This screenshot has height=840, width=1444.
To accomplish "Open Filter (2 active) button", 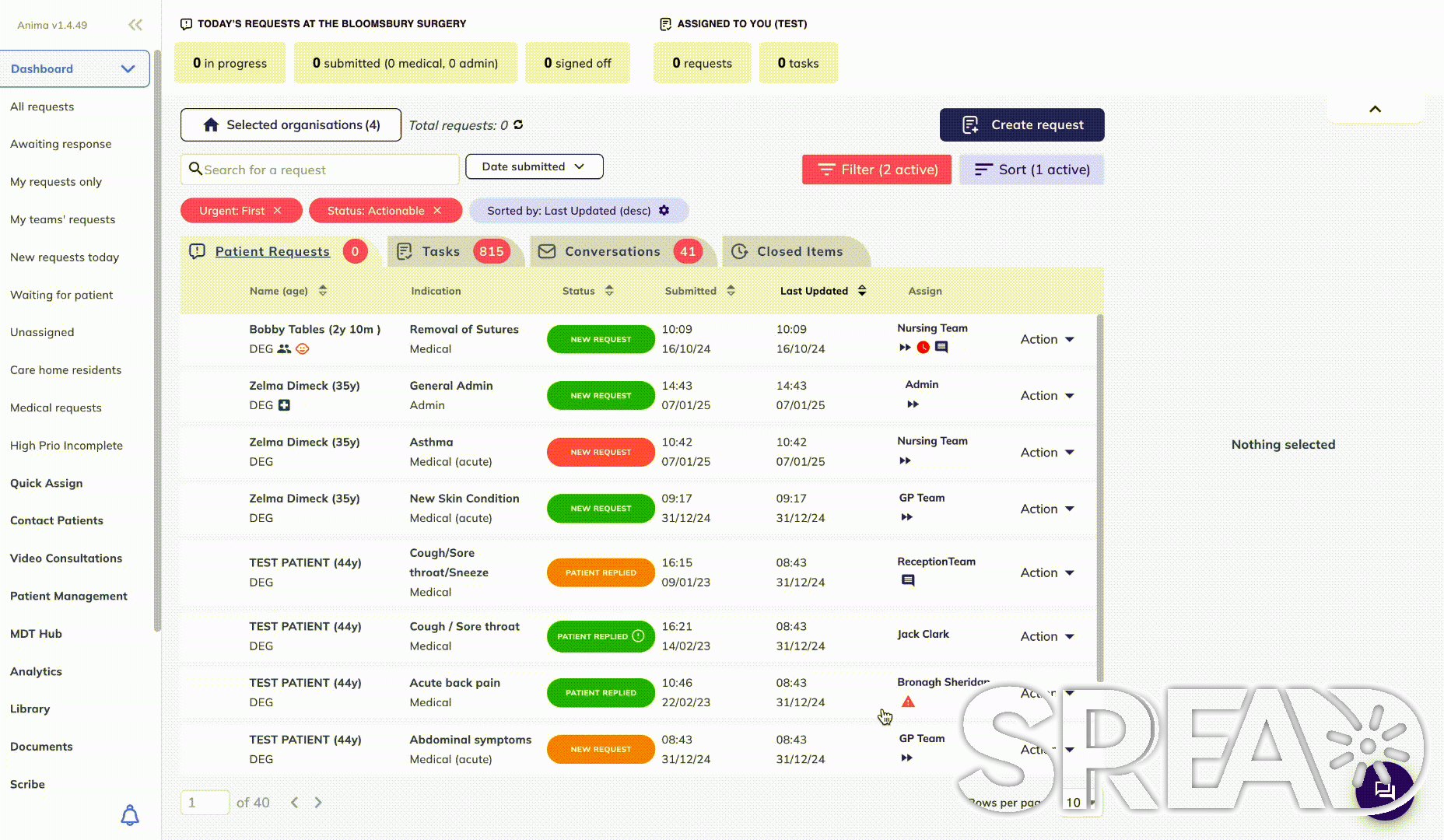I will point(877,170).
